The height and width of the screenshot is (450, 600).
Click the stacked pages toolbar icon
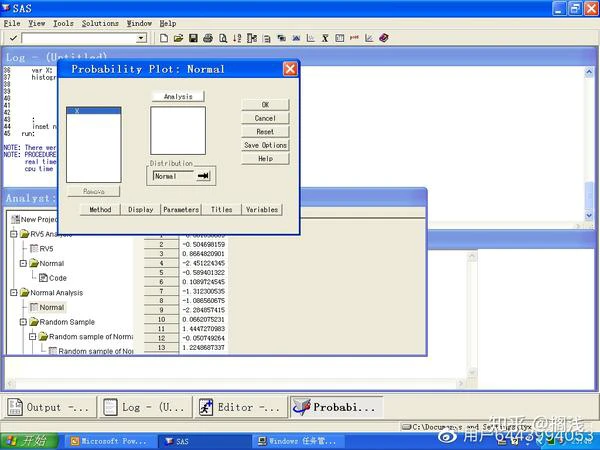pyautogui.click(x=267, y=38)
